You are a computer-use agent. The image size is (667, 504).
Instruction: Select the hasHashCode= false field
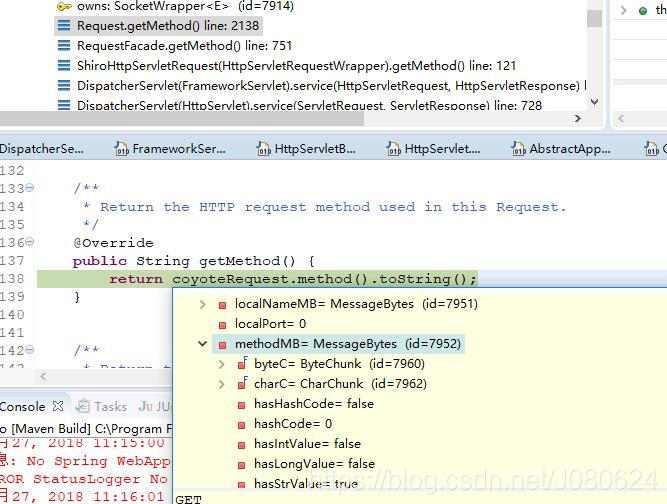click(314, 404)
